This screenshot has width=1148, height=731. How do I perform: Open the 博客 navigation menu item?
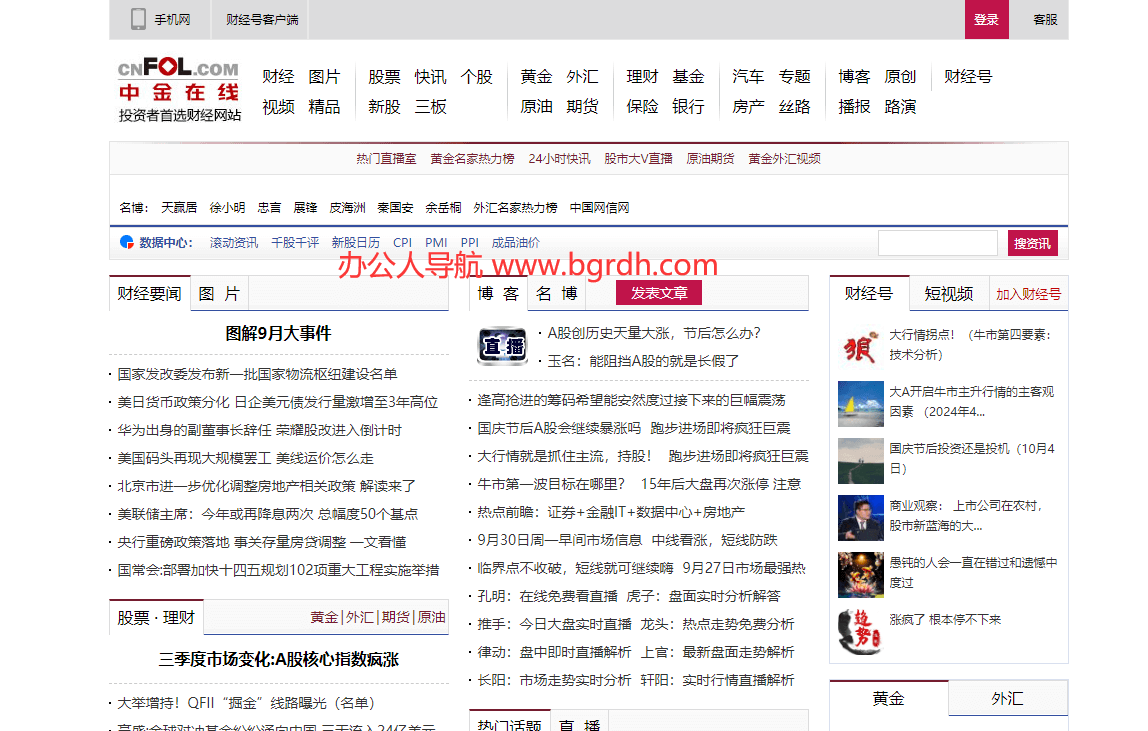pos(853,75)
